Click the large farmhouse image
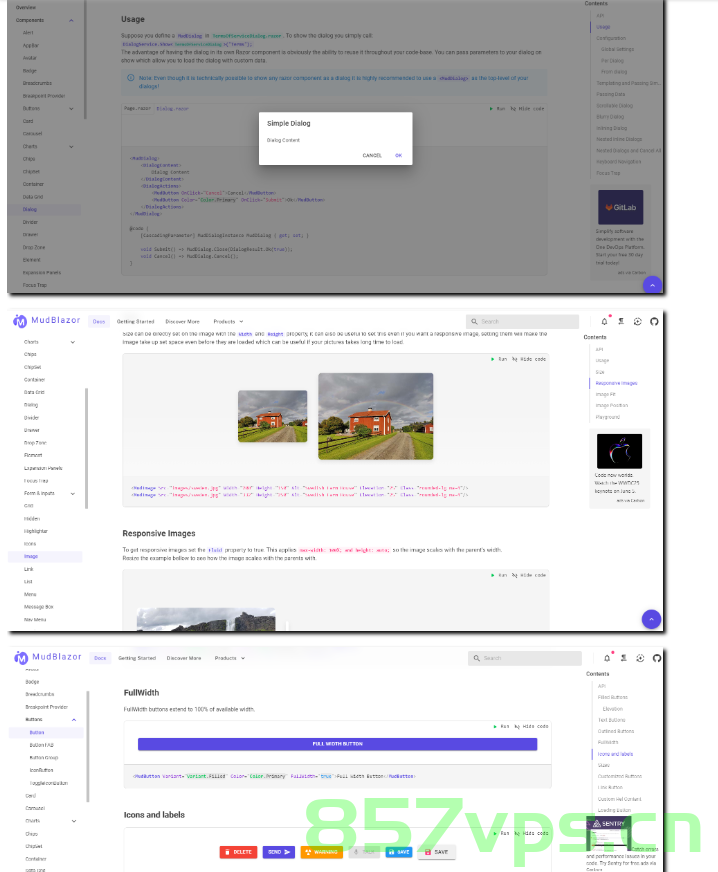Viewport: 718px width, 872px height. [375, 416]
